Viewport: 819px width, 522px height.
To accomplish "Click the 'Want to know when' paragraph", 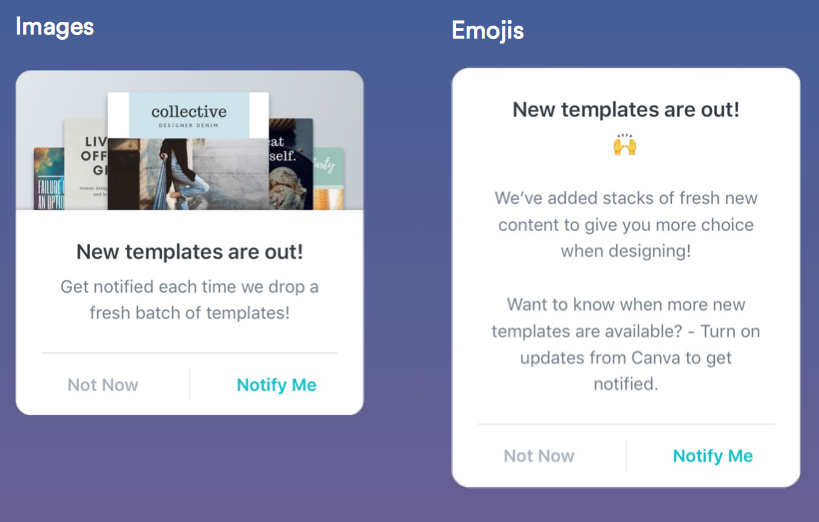I will pos(626,304).
